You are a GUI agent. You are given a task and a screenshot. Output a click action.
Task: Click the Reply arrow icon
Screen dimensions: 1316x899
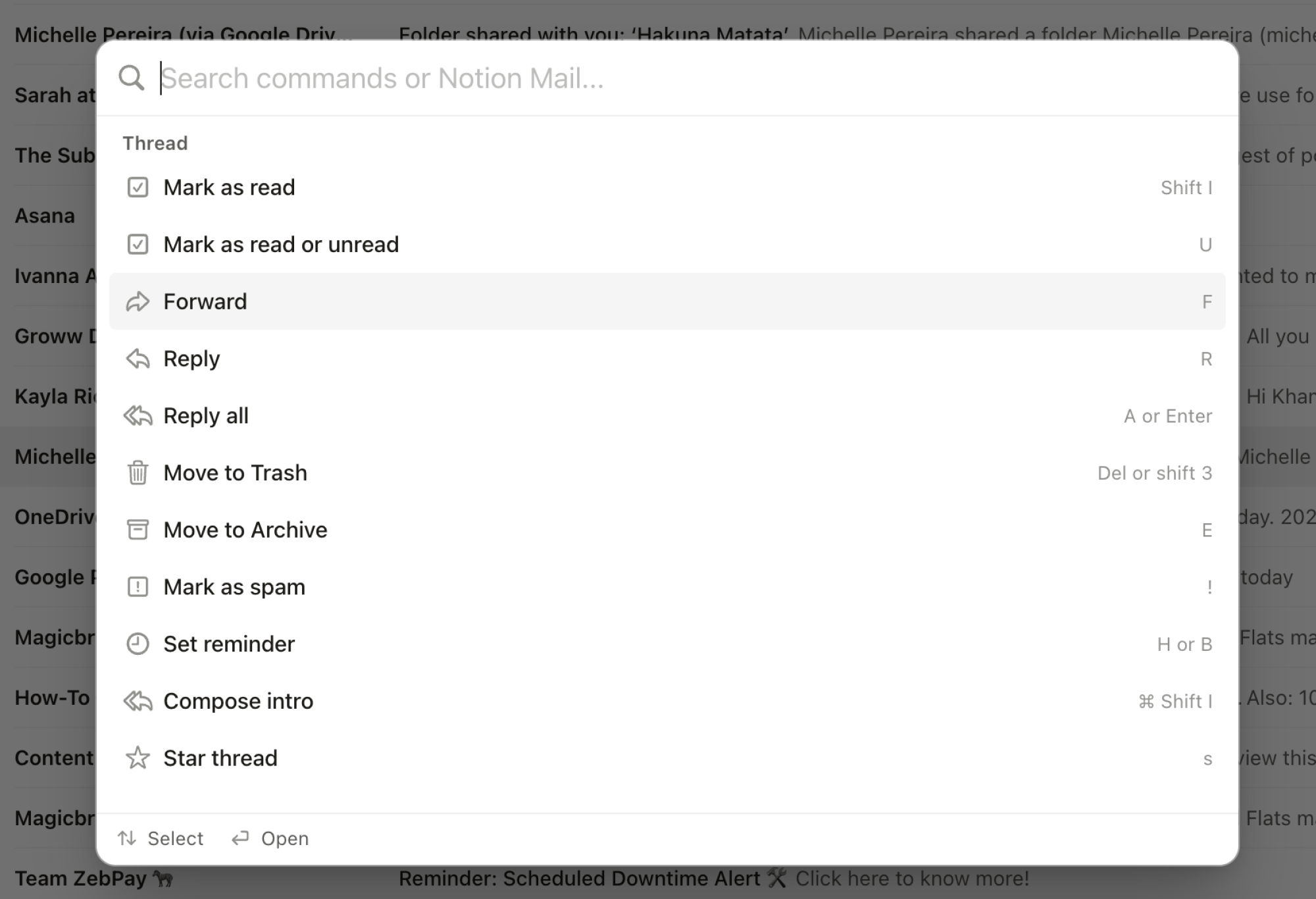138,358
